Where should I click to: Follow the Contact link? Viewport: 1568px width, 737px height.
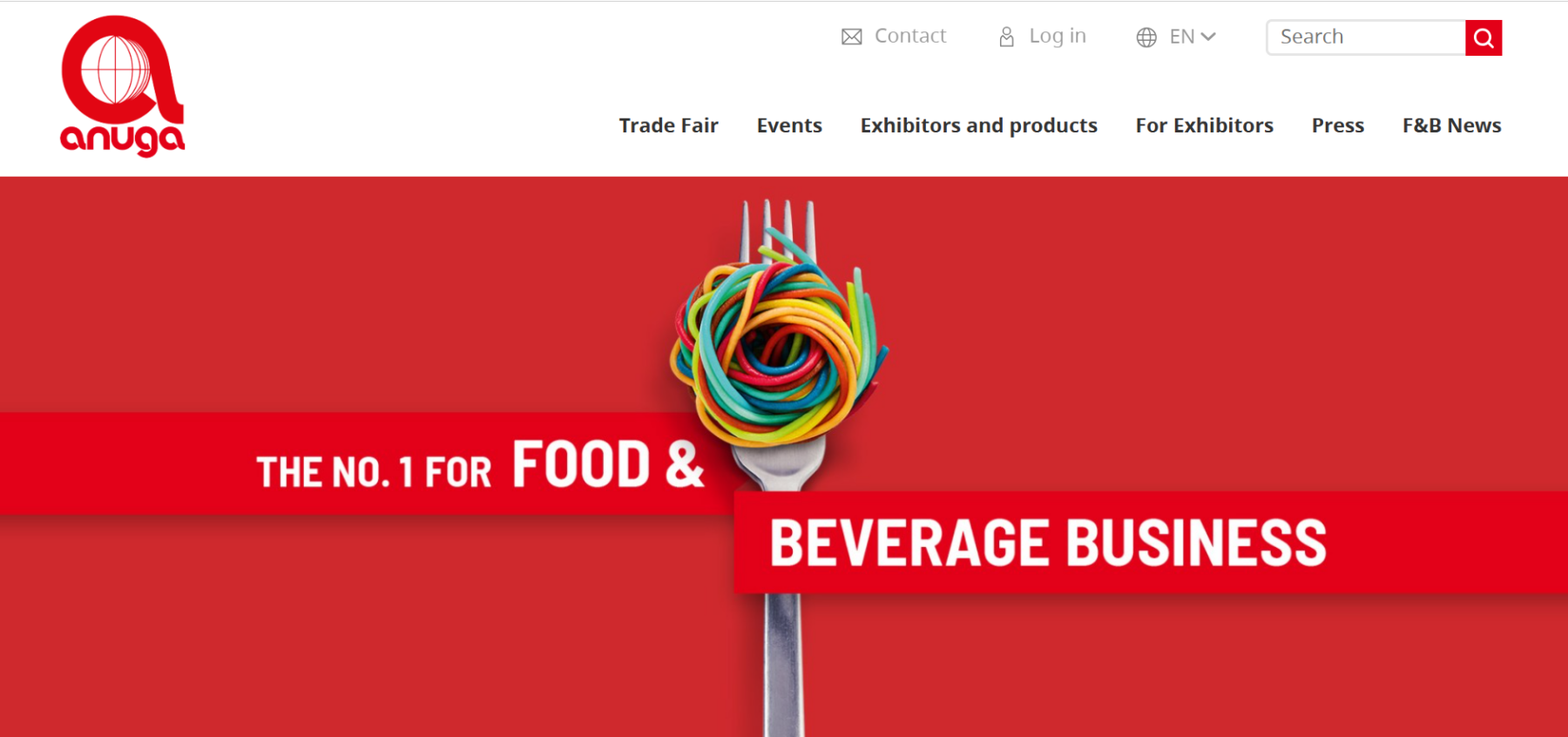[x=910, y=36]
